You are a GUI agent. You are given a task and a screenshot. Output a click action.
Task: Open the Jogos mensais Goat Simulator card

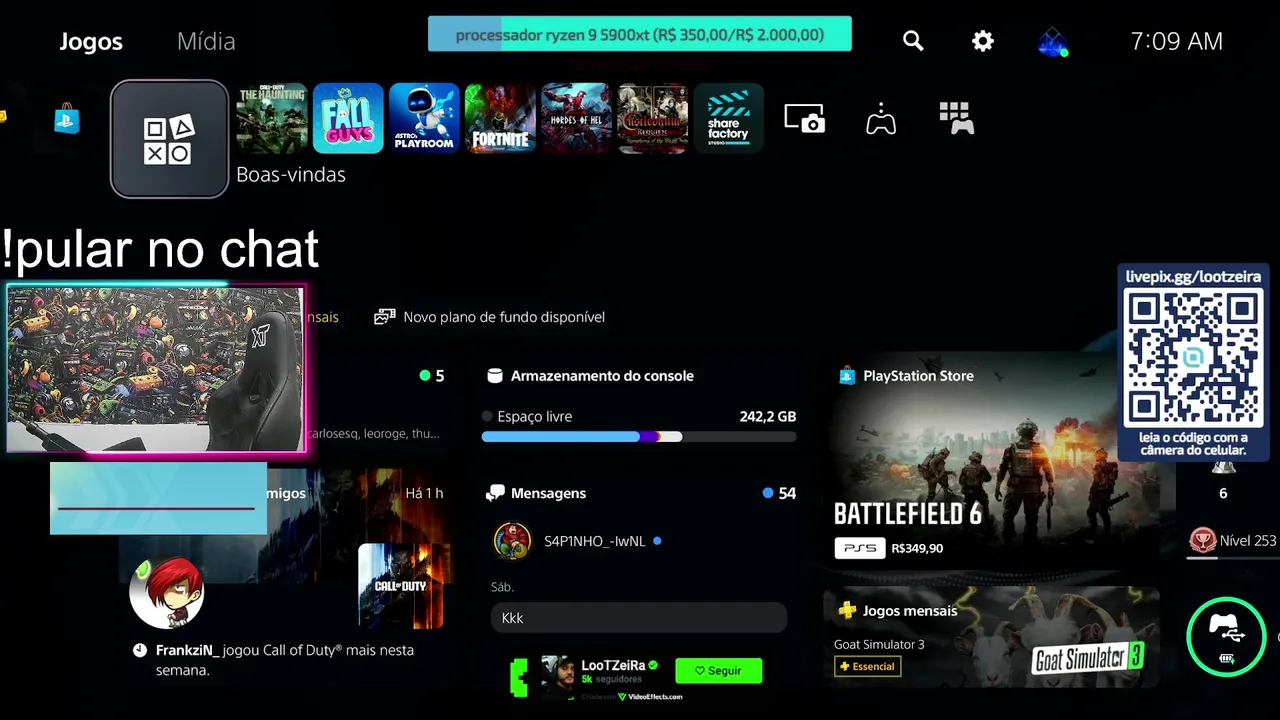(x=991, y=637)
